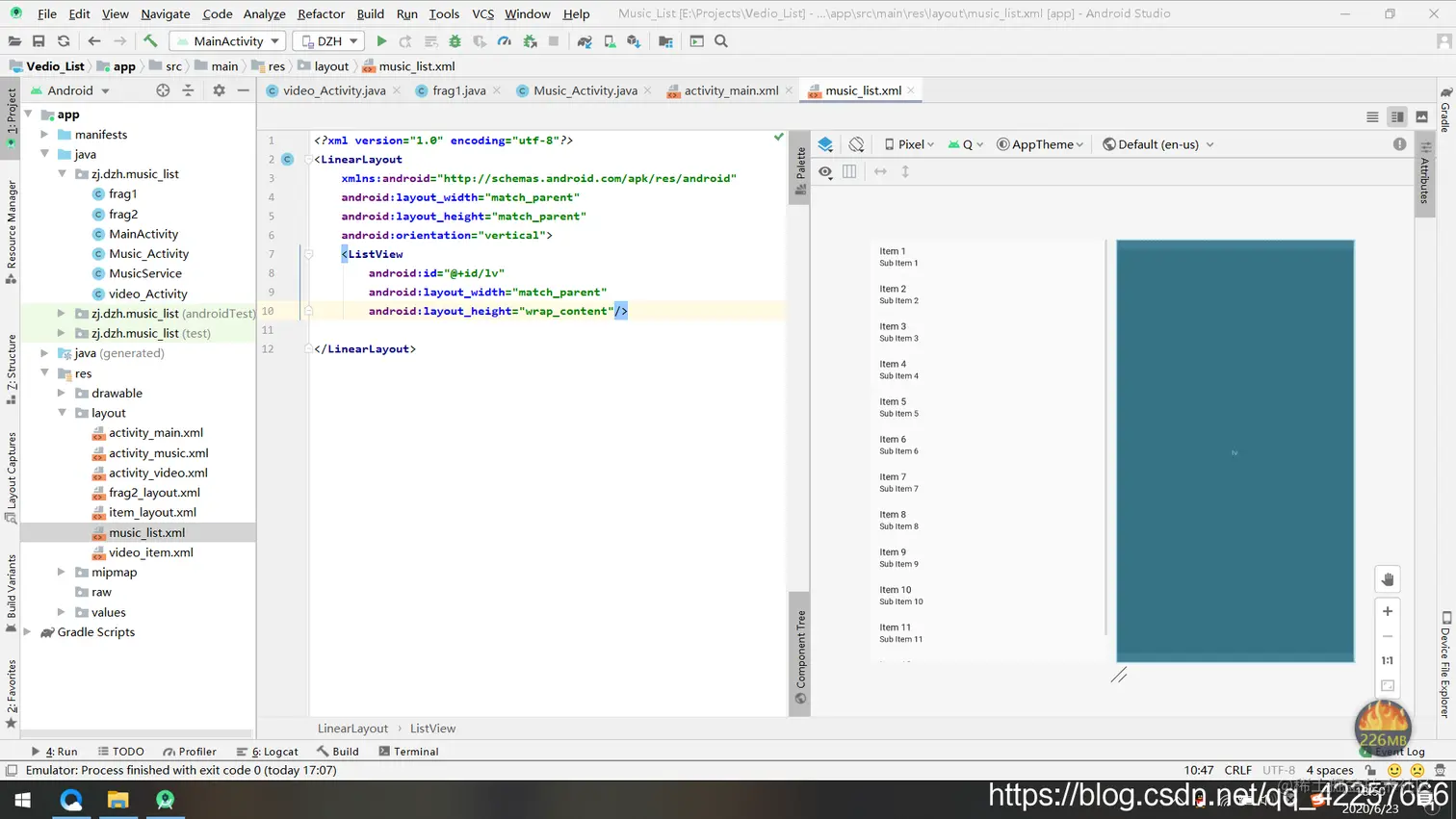Click the Project Structure icon
The width and height of the screenshot is (1456, 819).
[665, 41]
